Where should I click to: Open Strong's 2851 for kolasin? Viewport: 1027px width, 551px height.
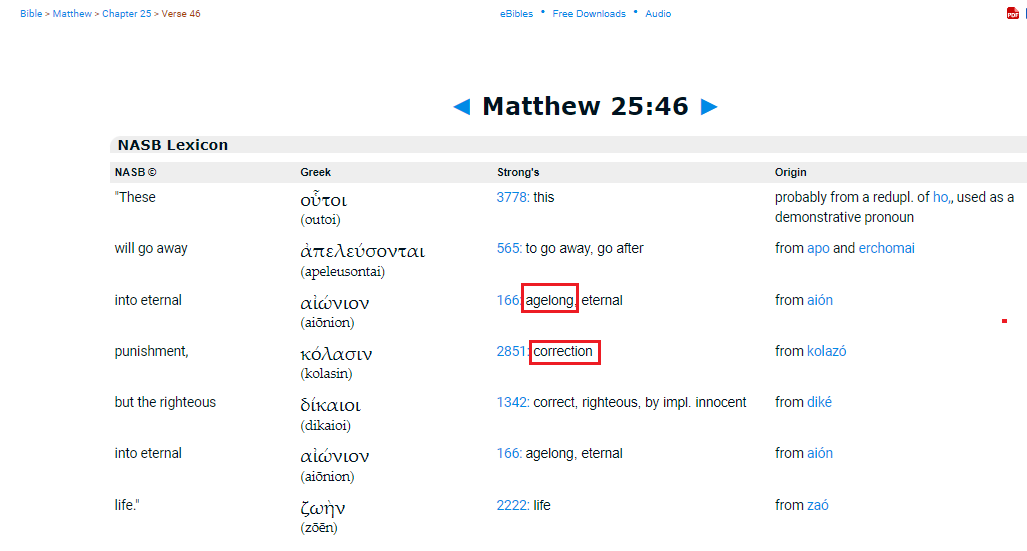tap(511, 351)
